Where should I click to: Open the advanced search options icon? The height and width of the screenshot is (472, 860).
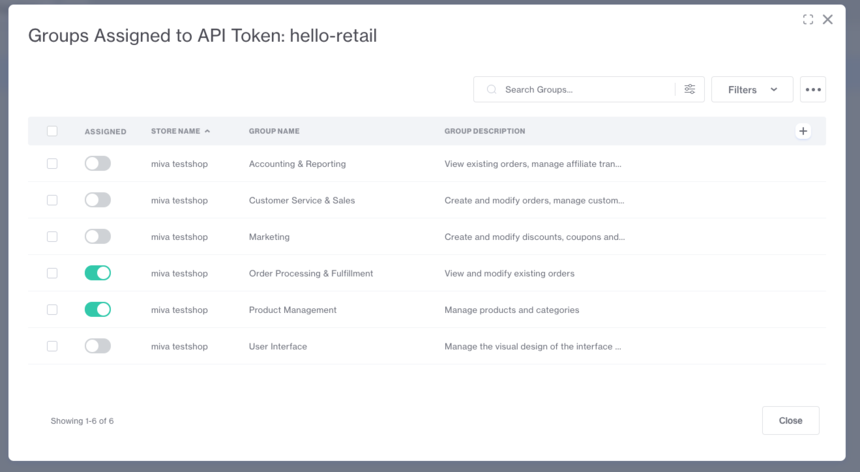click(690, 89)
